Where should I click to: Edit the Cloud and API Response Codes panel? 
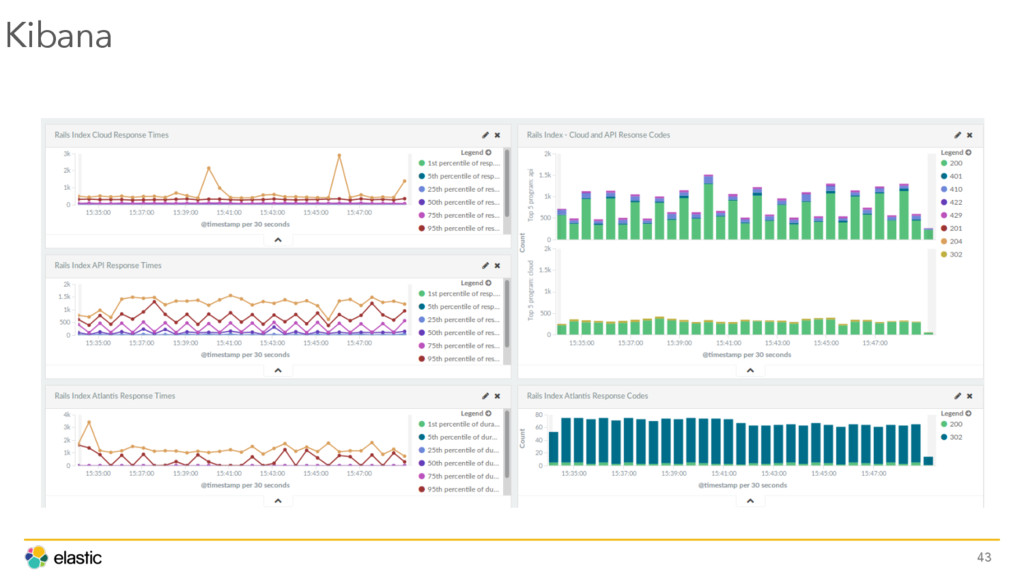(x=957, y=135)
